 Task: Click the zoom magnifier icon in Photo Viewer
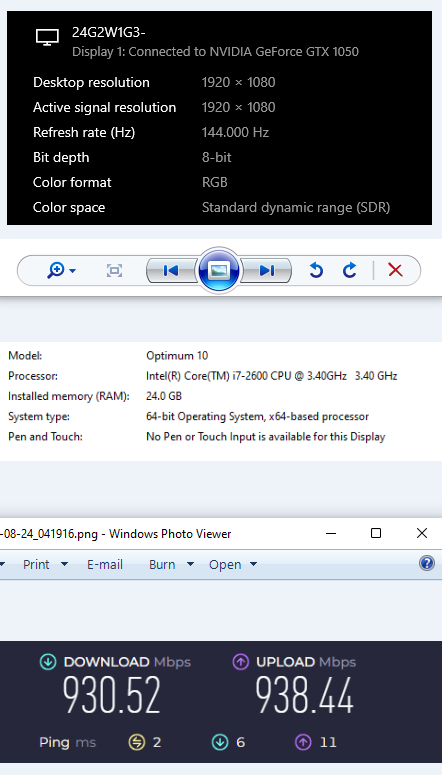click(x=56, y=270)
